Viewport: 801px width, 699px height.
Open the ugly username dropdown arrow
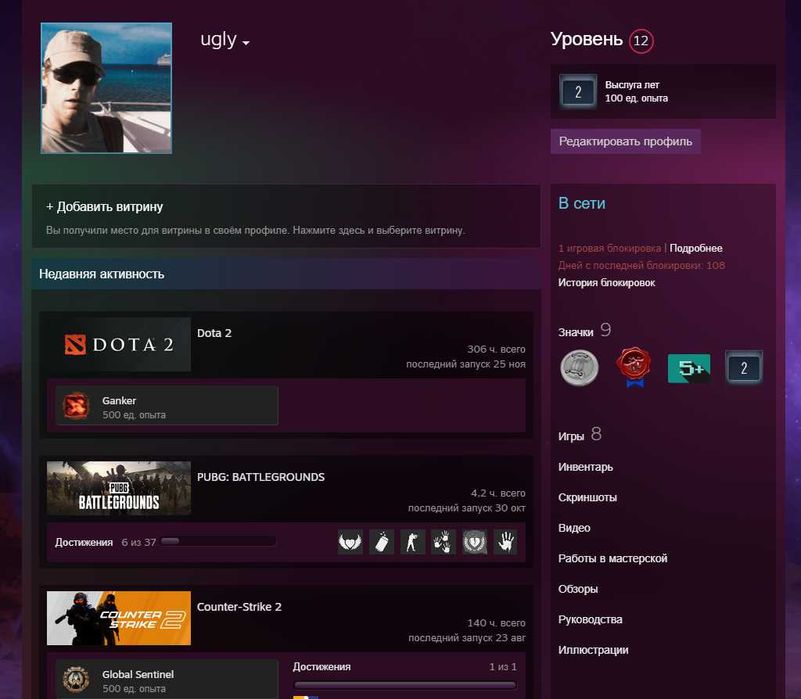tap(246, 43)
